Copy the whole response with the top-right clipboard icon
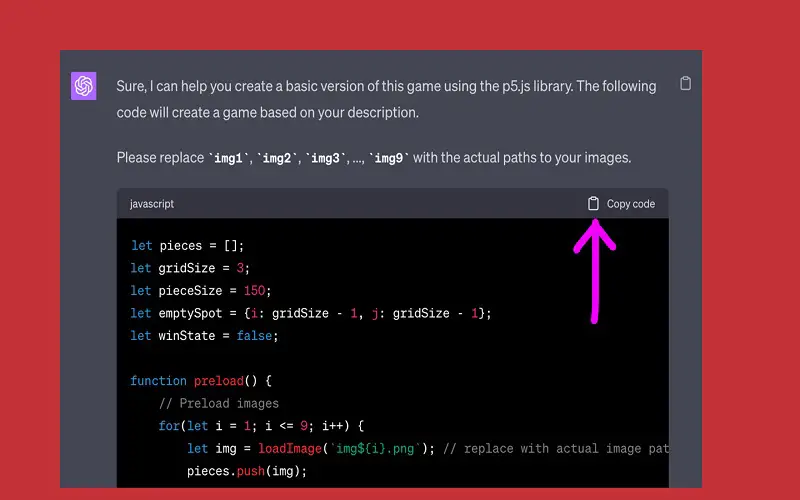Image resolution: width=800 pixels, height=500 pixels. [685, 84]
